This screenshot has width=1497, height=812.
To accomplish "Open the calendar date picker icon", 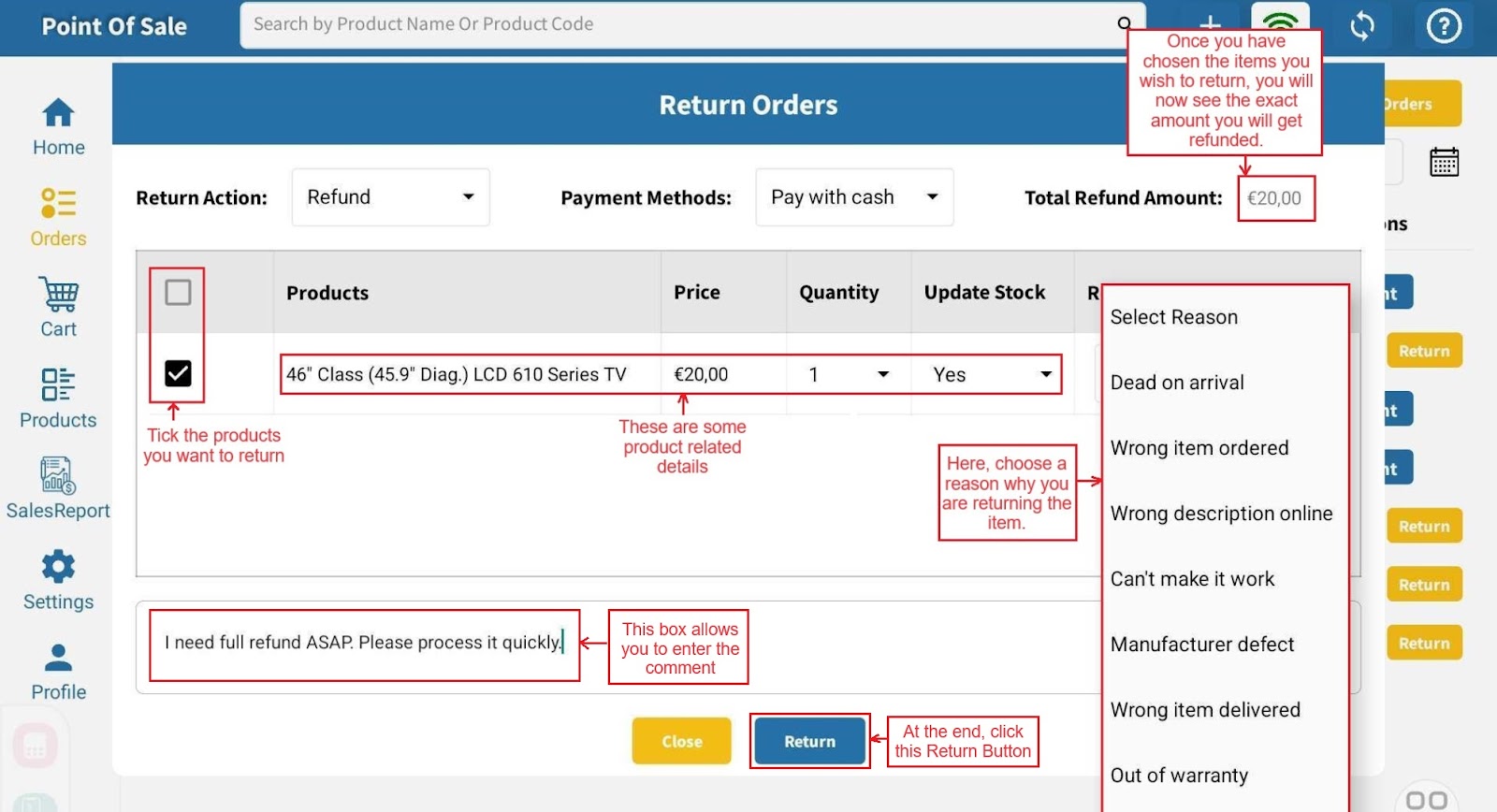I will pyautogui.click(x=1444, y=163).
